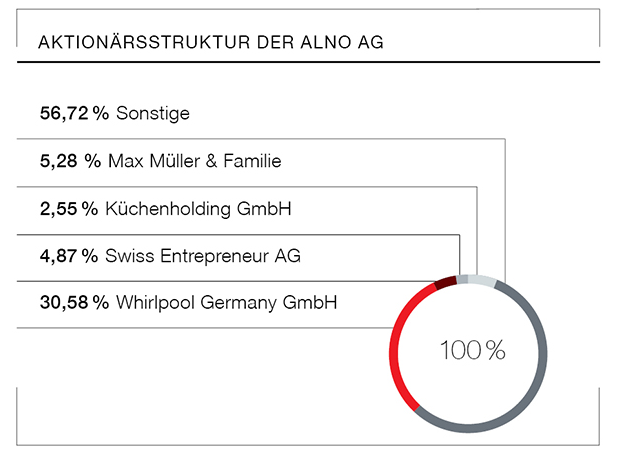The height and width of the screenshot is (464, 632).
Task: Click the 'Sonstige' shareholder label
Action: click(x=153, y=114)
